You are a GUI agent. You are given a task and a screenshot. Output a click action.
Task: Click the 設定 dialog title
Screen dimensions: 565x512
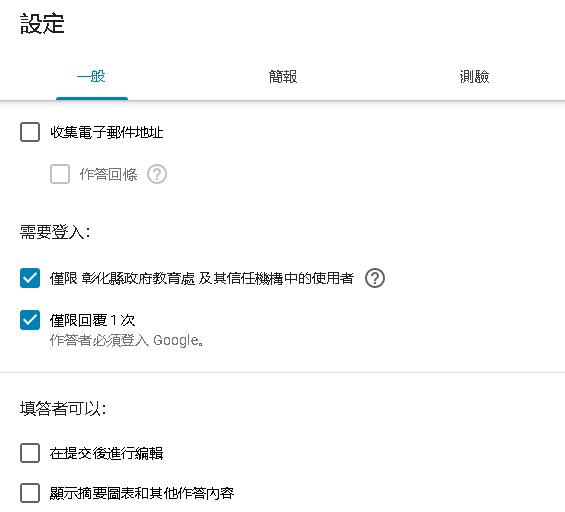(x=42, y=24)
